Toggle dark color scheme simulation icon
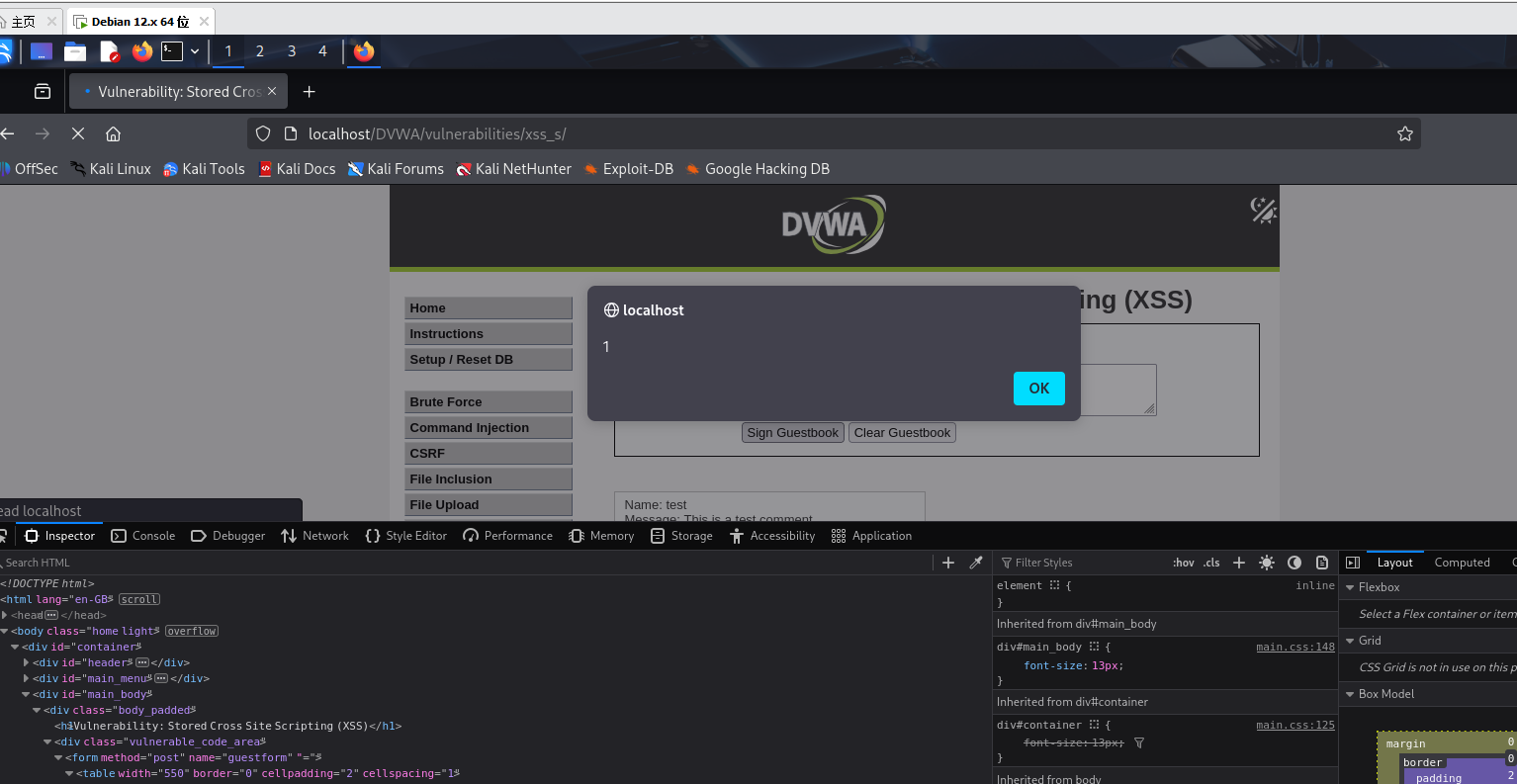The width and height of the screenshot is (1517, 784). pyautogui.click(x=1294, y=563)
